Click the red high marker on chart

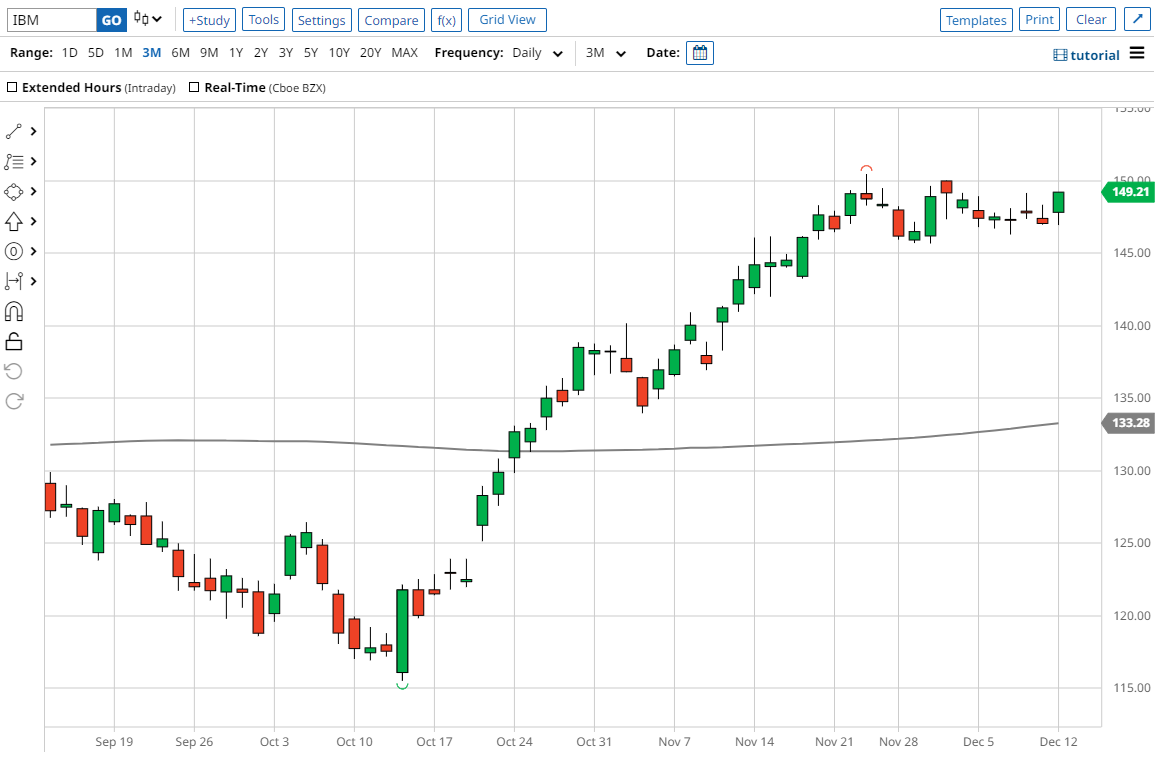point(866,169)
